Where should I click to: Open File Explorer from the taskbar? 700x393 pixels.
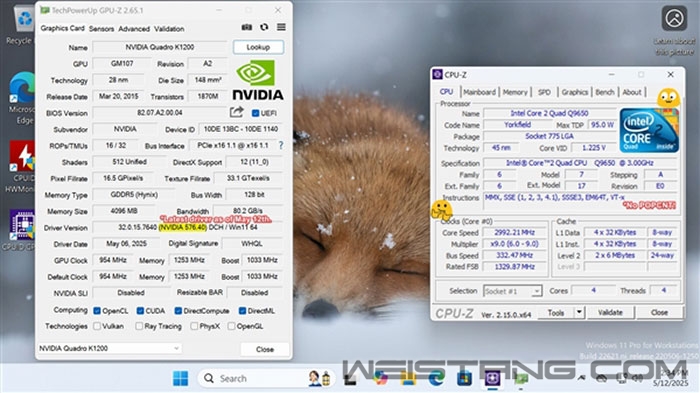tap(408, 379)
